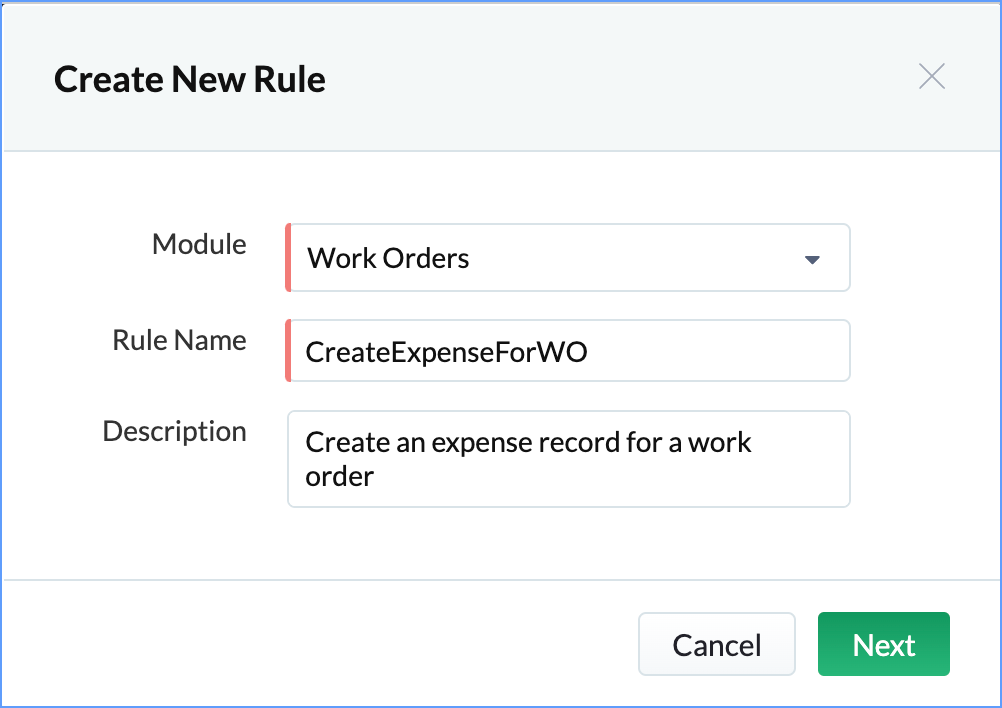Select the Work Orders text in Module

pyautogui.click(x=388, y=258)
